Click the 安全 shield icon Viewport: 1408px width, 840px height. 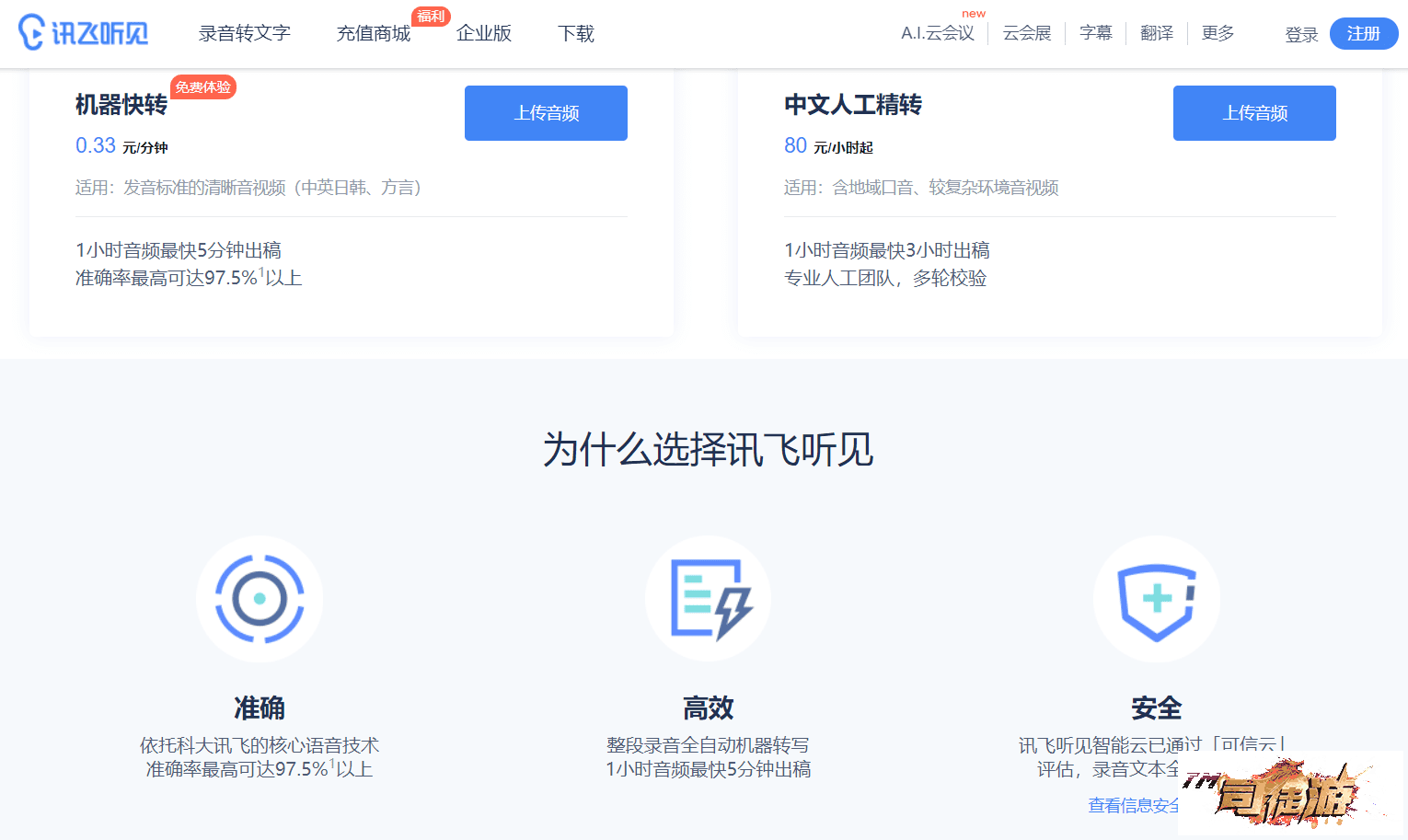click(x=1157, y=599)
